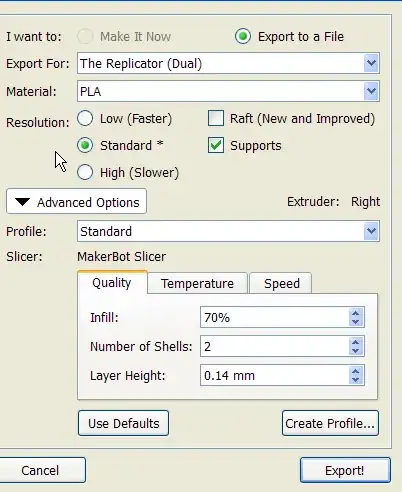The image size is (402, 492).
Task: Click the Create Profile... button
Action: tap(330, 423)
